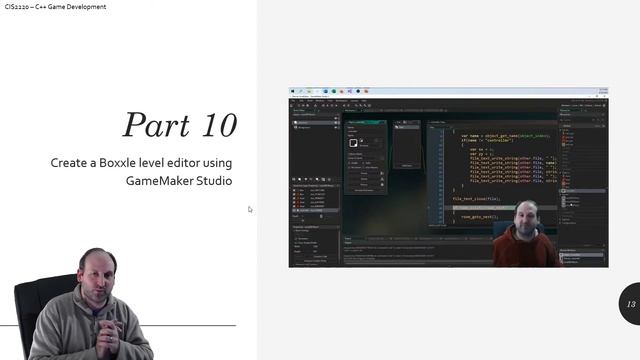Open the Tools menu in GameMaker
The height and width of the screenshot is (360, 640).
[x=330, y=101]
